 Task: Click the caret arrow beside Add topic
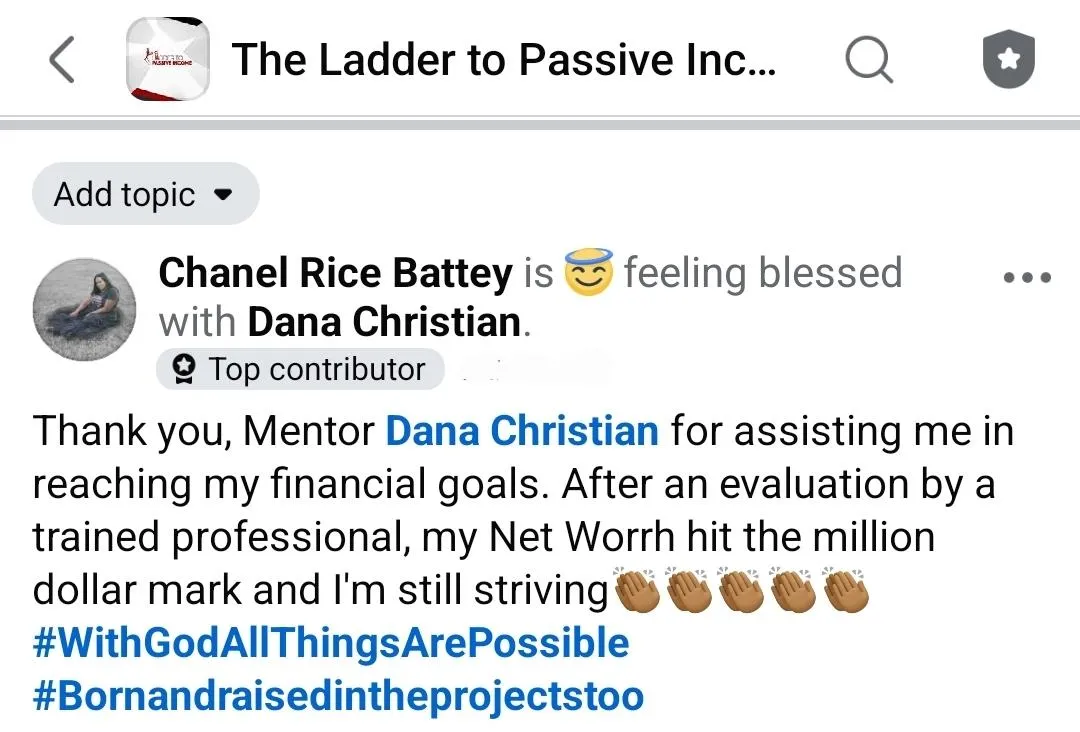224,194
